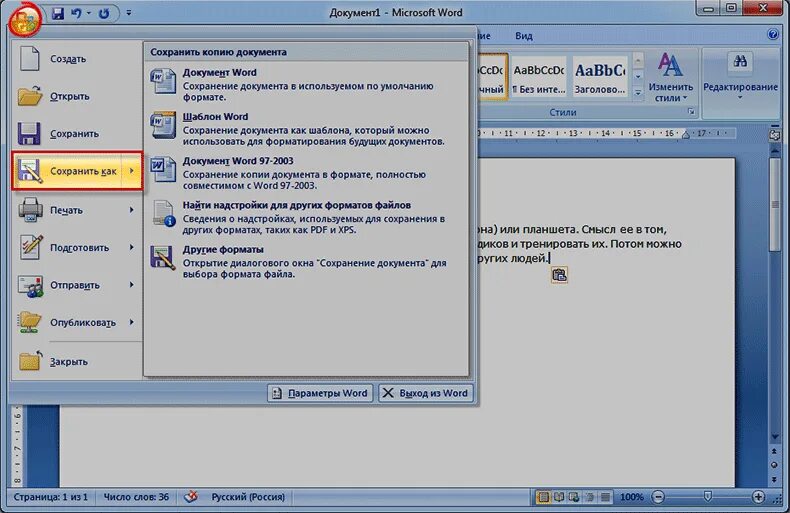Switch to Full Screen Reading view

pyautogui.click(x=559, y=497)
